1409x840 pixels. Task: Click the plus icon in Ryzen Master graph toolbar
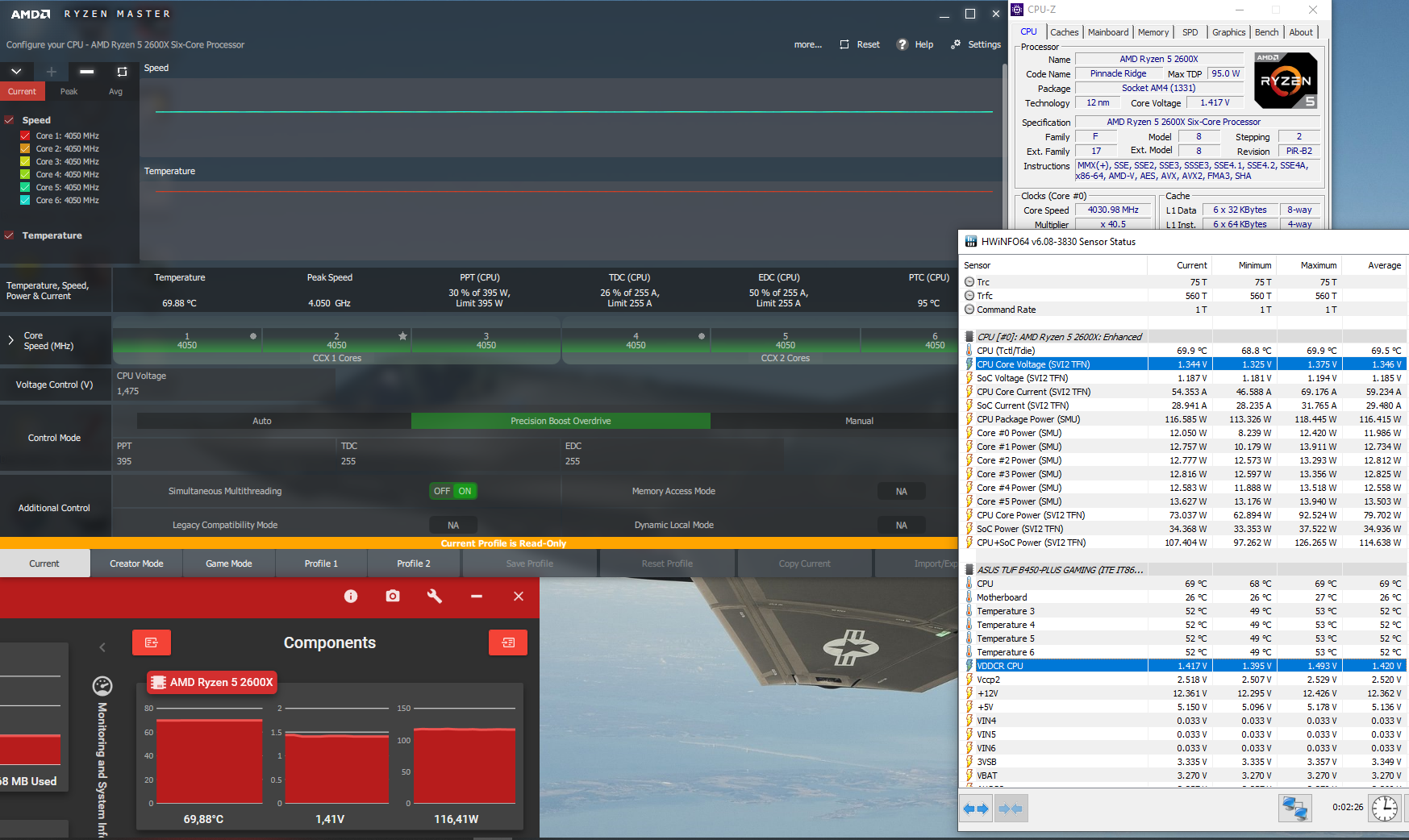pos(52,72)
